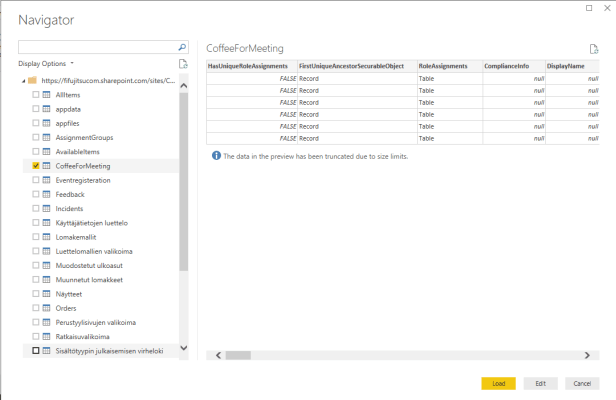Screen dimensions: 616x400
Task: Click the table icon beside appfiles
Action: pyautogui.click(x=46, y=123)
